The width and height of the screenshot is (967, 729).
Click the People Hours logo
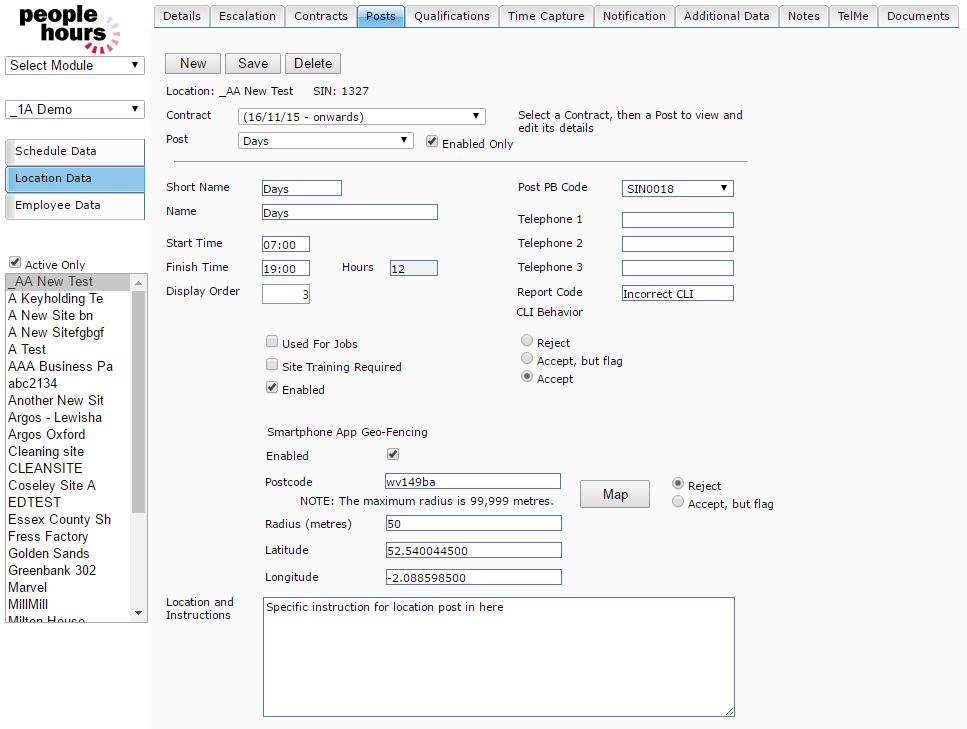coord(69,27)
